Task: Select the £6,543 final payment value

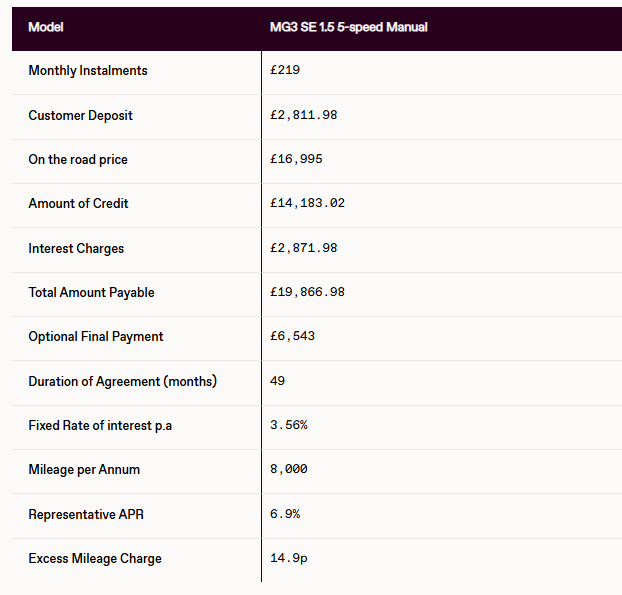Action: 292,336
